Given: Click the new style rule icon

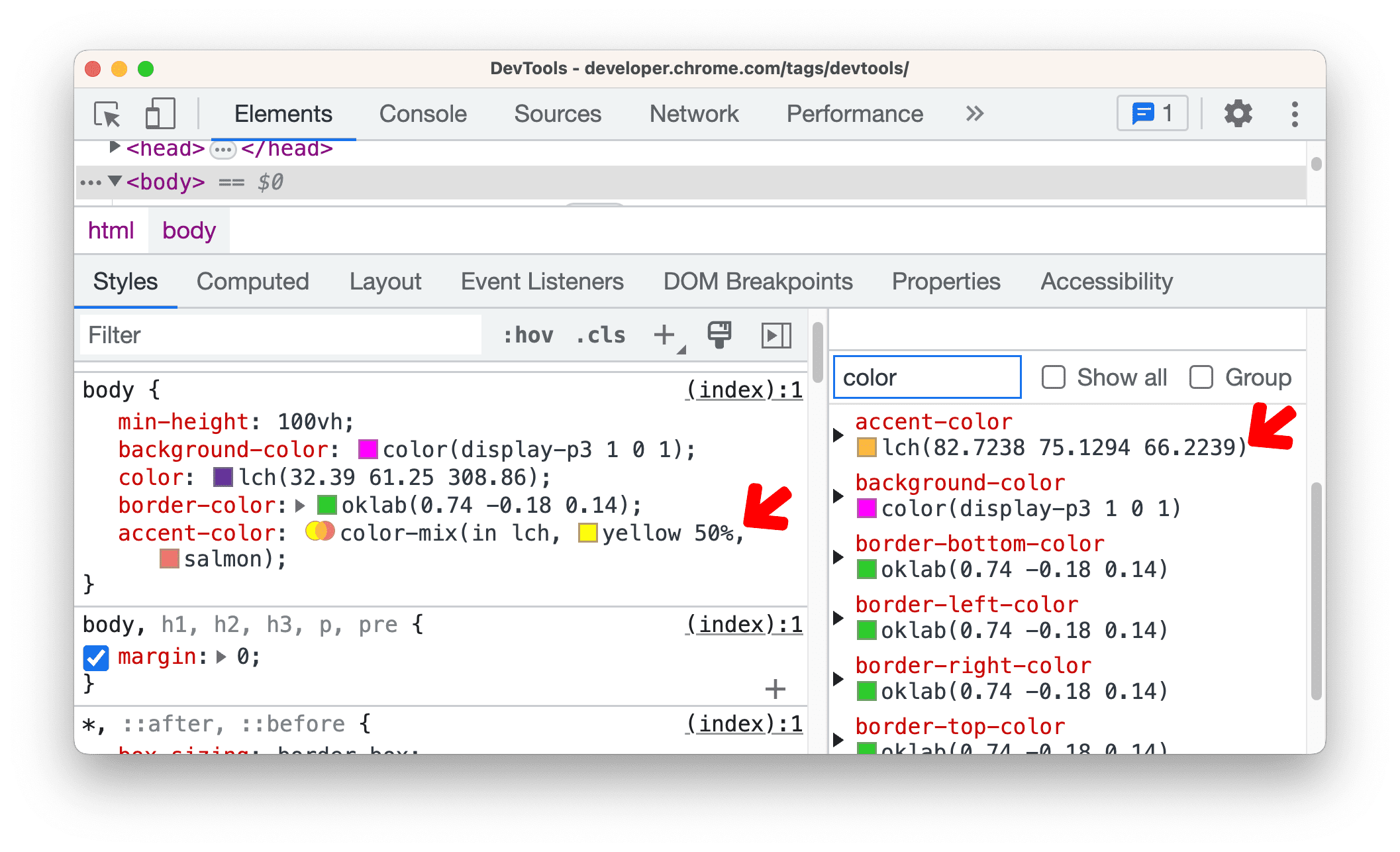Looking at the screenshot, I should click(665, 335).
